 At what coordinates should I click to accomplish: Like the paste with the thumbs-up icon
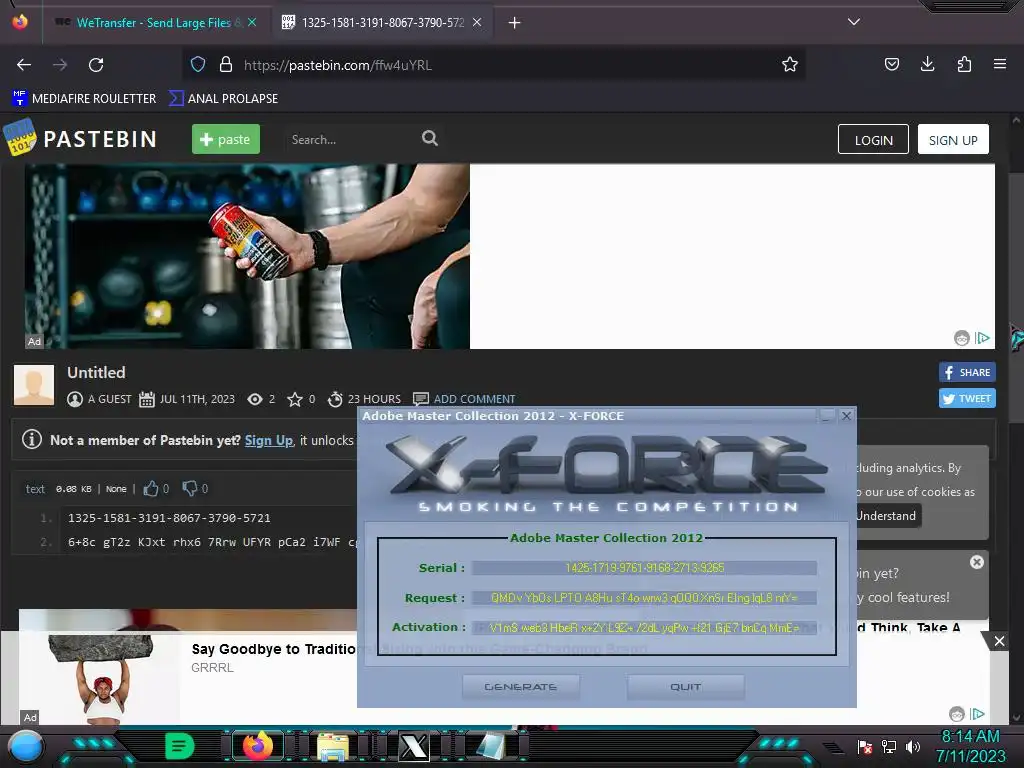pos(151,488)
